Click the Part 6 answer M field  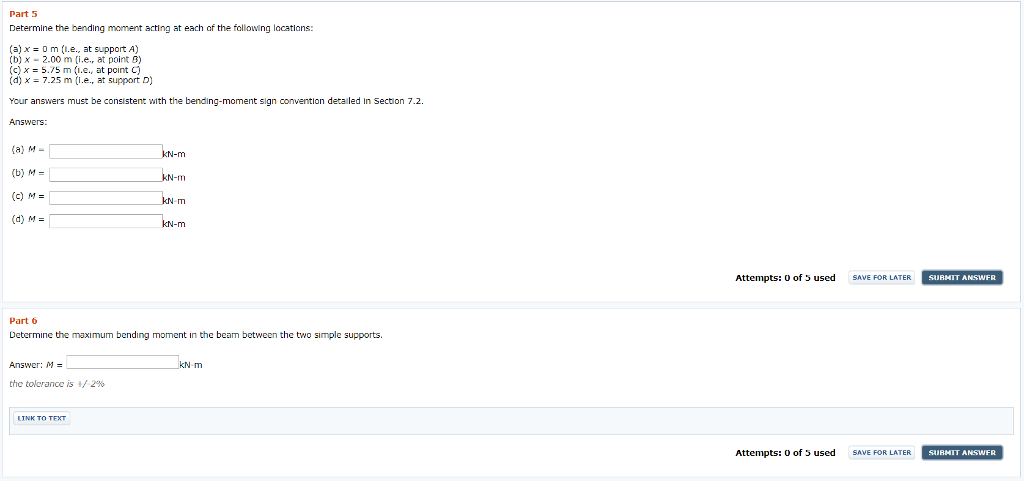(122, 363)
